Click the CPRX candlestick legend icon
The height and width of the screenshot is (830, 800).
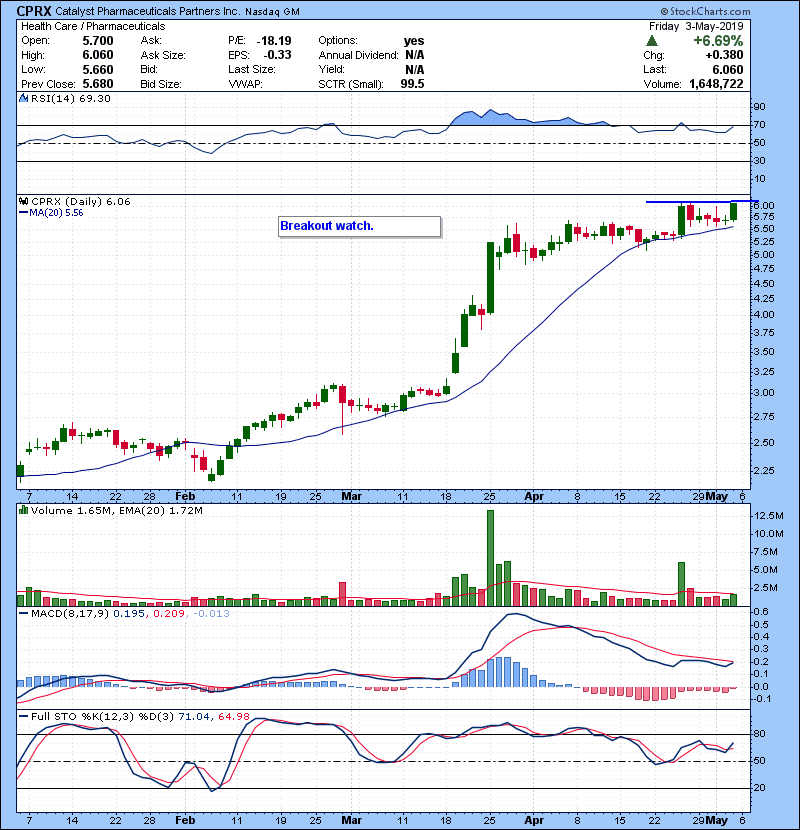pyautogui.click(x=23, y=201)
